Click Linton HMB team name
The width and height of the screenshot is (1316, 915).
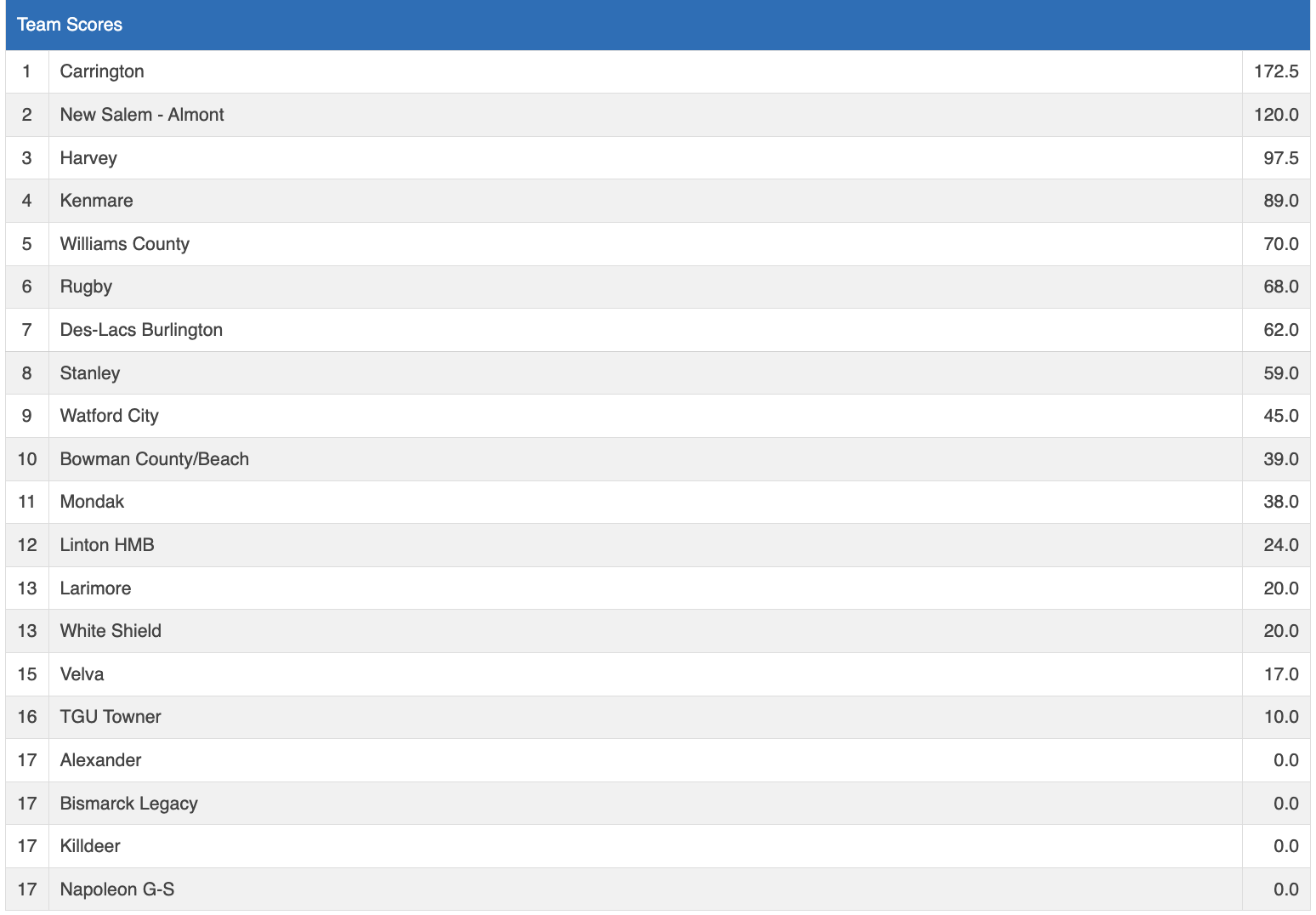107,545
